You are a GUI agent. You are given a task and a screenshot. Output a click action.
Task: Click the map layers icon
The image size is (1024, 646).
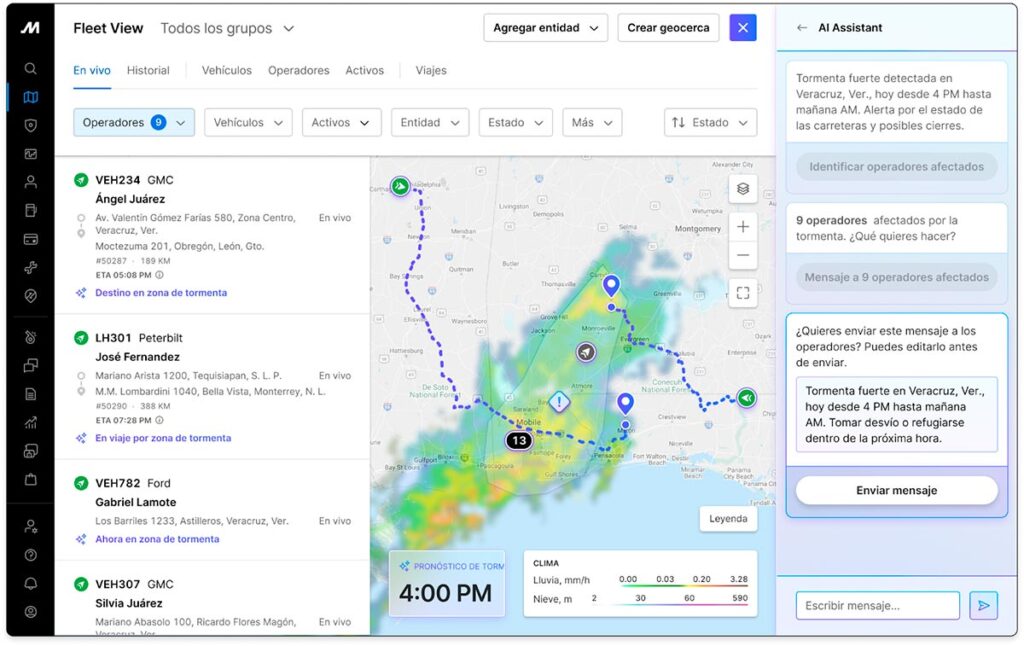[742, 189]
